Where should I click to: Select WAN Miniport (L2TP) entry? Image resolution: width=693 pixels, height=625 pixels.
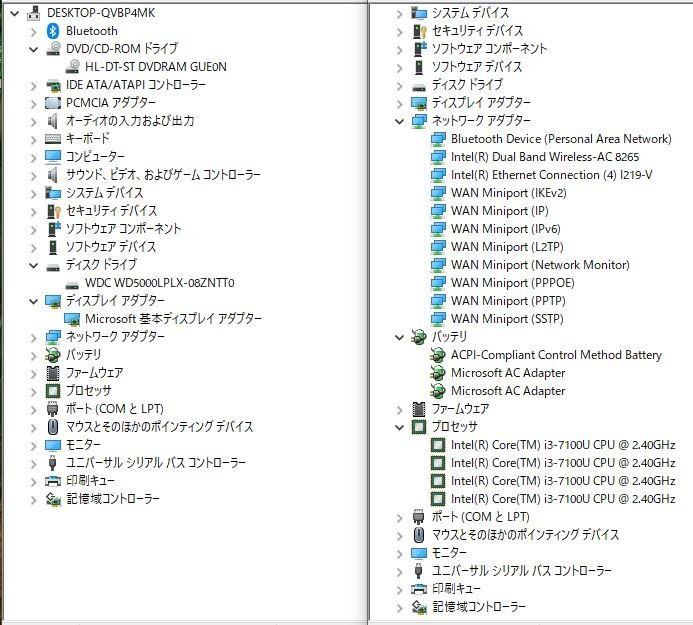[x=507, y=247]
